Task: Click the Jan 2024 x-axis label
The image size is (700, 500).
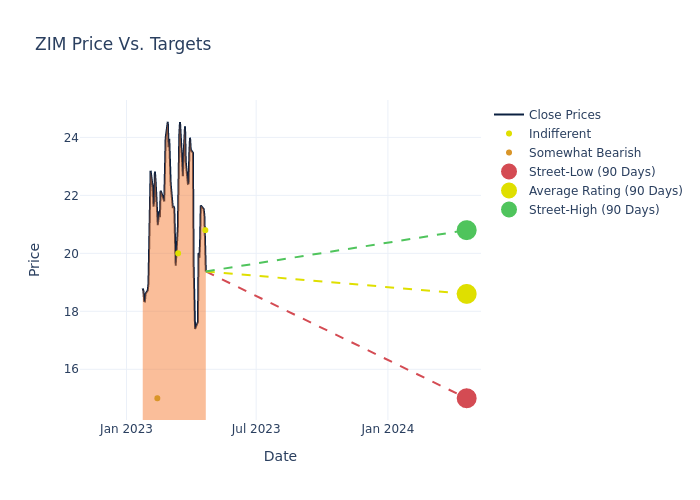Action: [x=388, y=429]
